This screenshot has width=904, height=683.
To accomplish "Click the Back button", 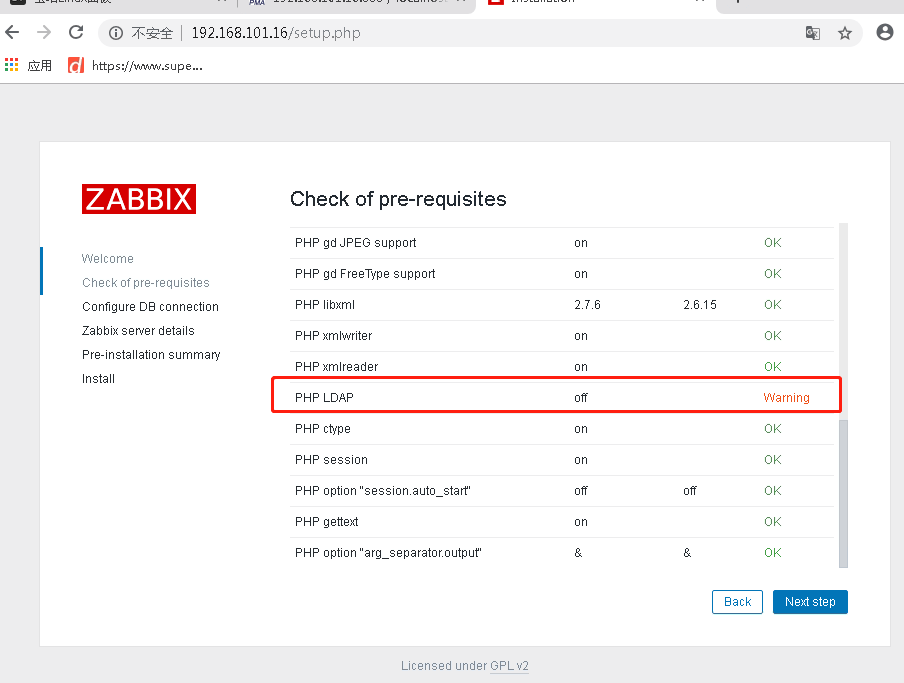I will pos(737,602).
